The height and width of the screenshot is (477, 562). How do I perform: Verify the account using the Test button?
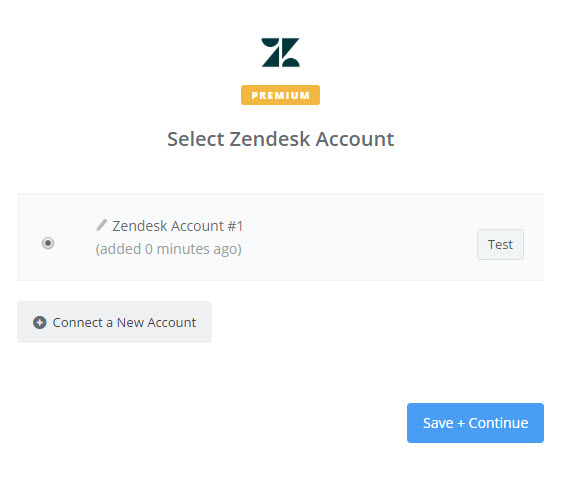[x=500, y=244]
